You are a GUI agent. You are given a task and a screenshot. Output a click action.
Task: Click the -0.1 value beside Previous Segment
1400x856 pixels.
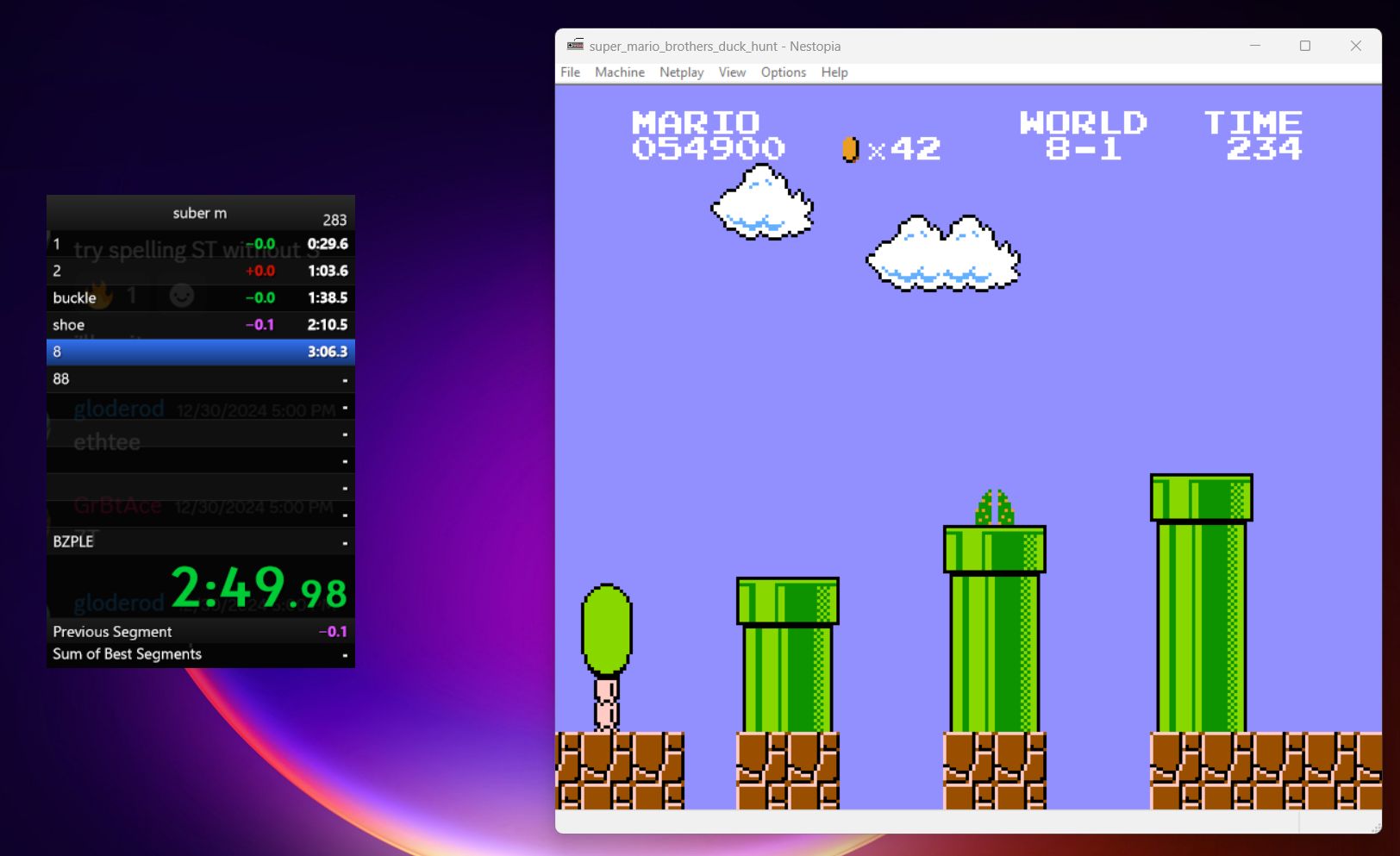point(333,632)
